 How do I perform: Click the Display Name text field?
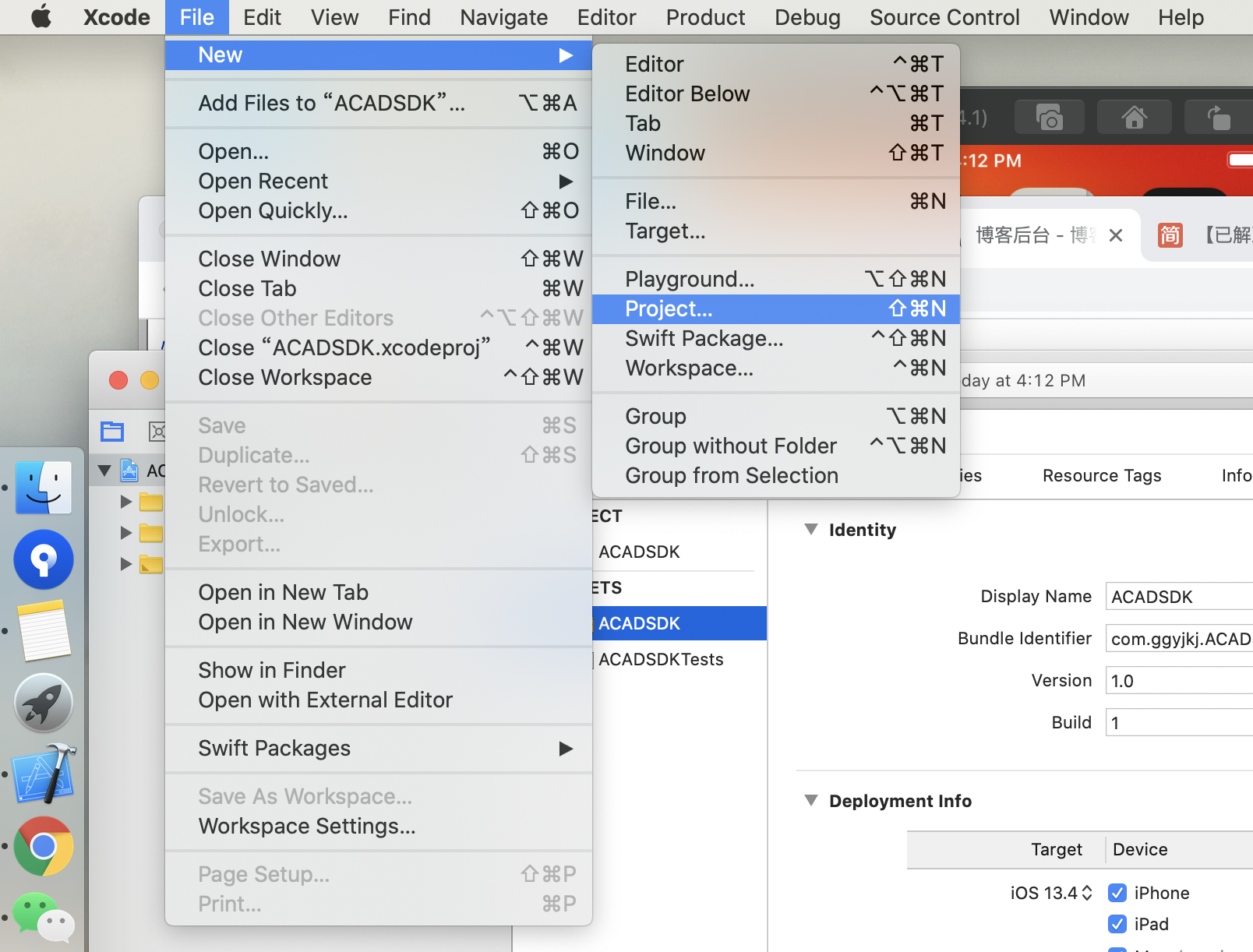pyautogui.click(x=1178, y=597)
